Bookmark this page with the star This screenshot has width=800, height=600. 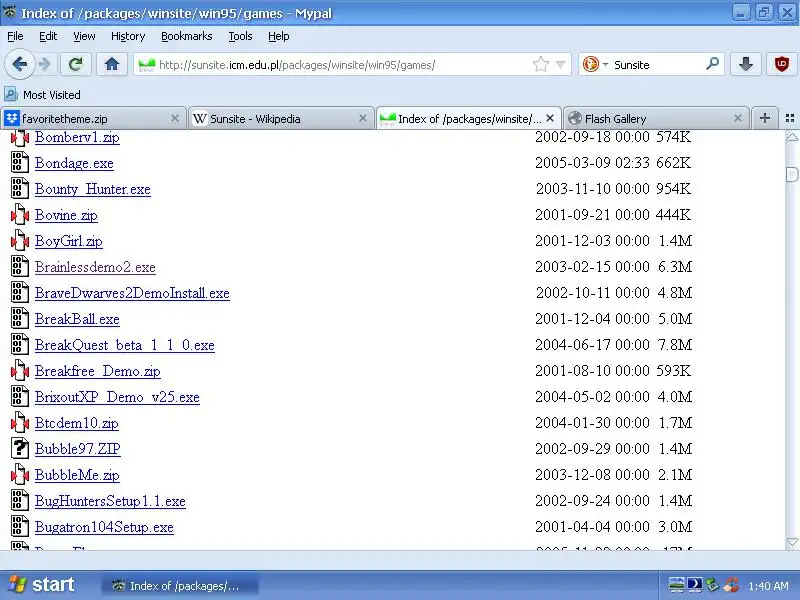tap(540, 65)
